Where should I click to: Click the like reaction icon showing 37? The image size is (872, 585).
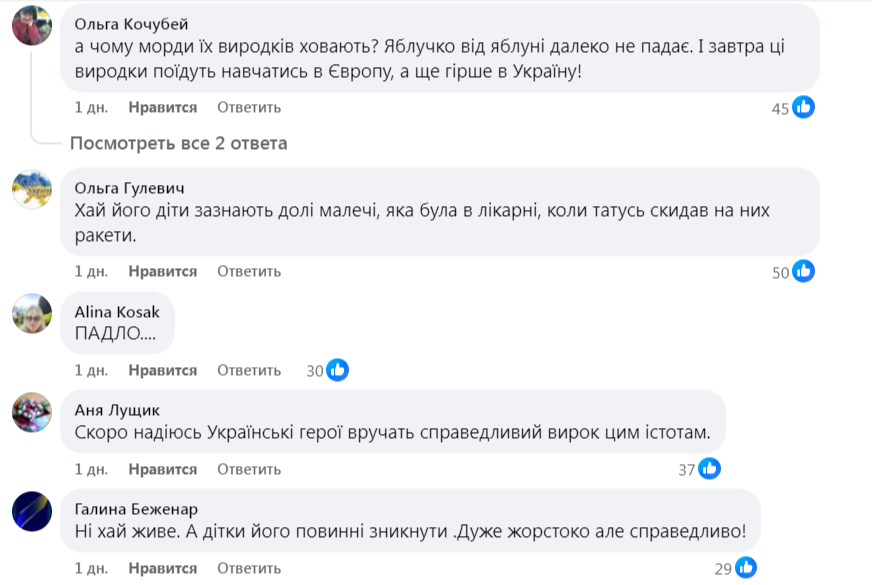point(709,468)
